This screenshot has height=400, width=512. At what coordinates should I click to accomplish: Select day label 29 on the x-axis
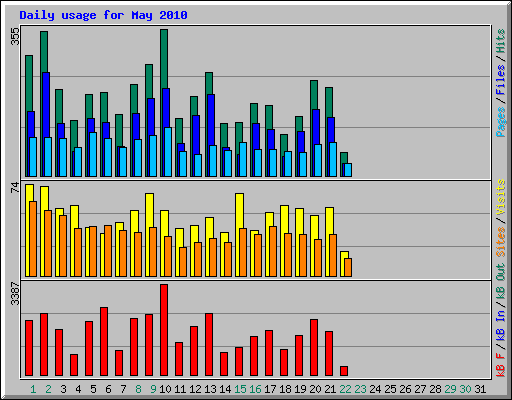(x=450, y=389)
